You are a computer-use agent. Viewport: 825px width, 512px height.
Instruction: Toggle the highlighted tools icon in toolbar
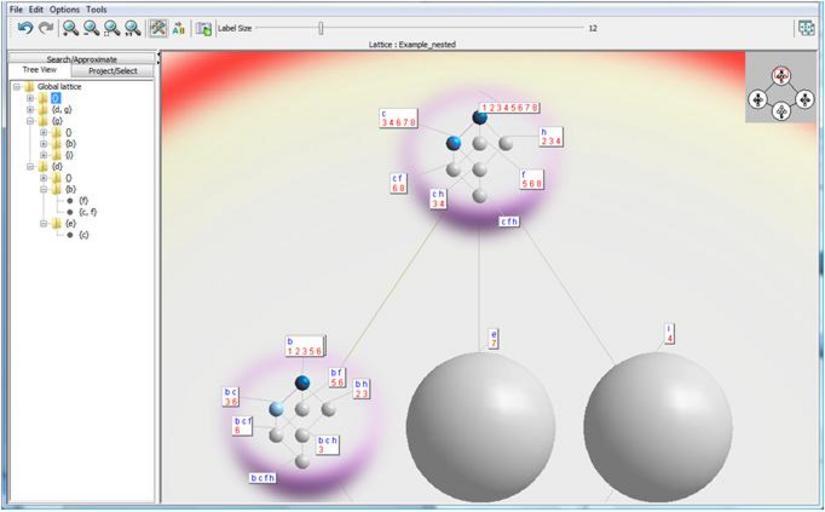tap(158, 28)
